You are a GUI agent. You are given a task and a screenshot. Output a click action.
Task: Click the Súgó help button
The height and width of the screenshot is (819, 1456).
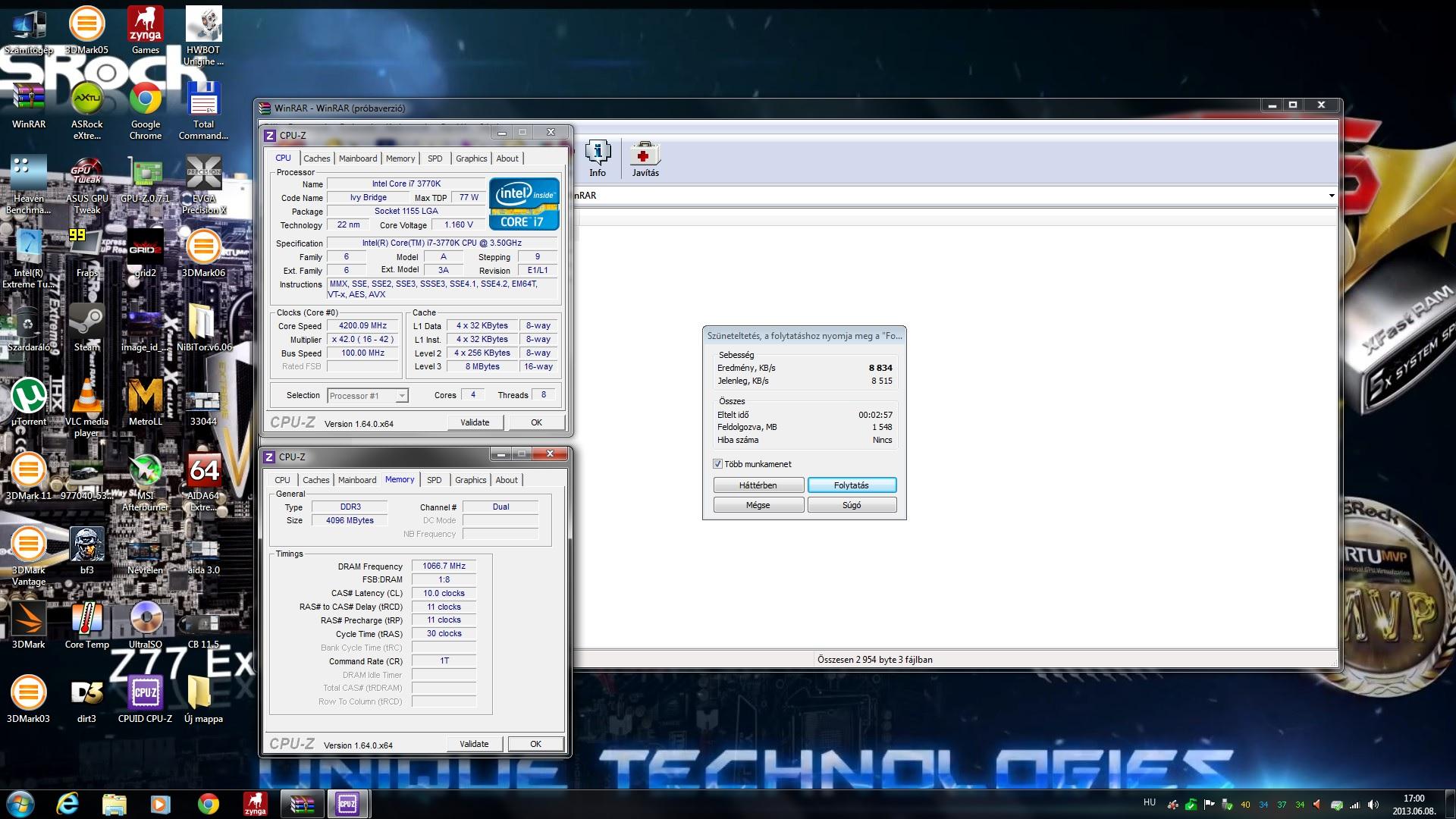(852, 505)
